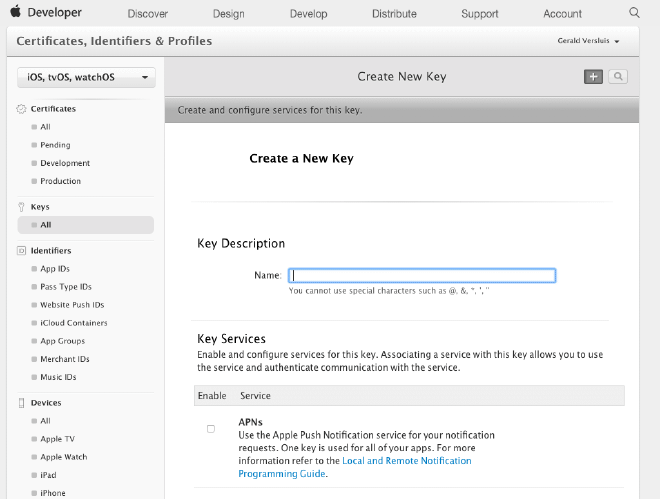This screenshot has height=499, width=660.
Task: Open Website Push IDs
Action: point(72,305)
